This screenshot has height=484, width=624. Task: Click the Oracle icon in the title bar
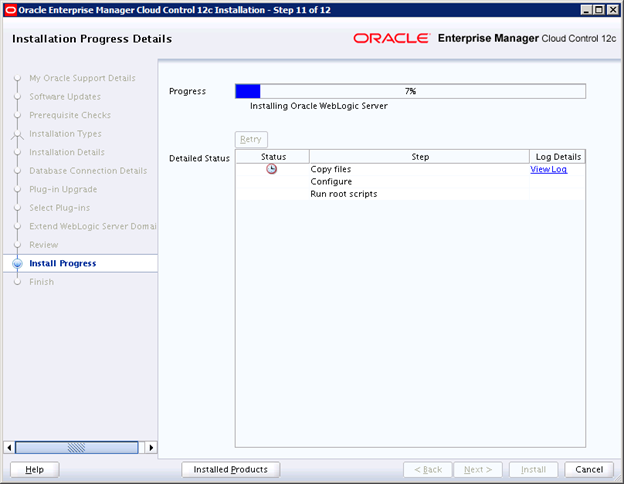(11, 10)
